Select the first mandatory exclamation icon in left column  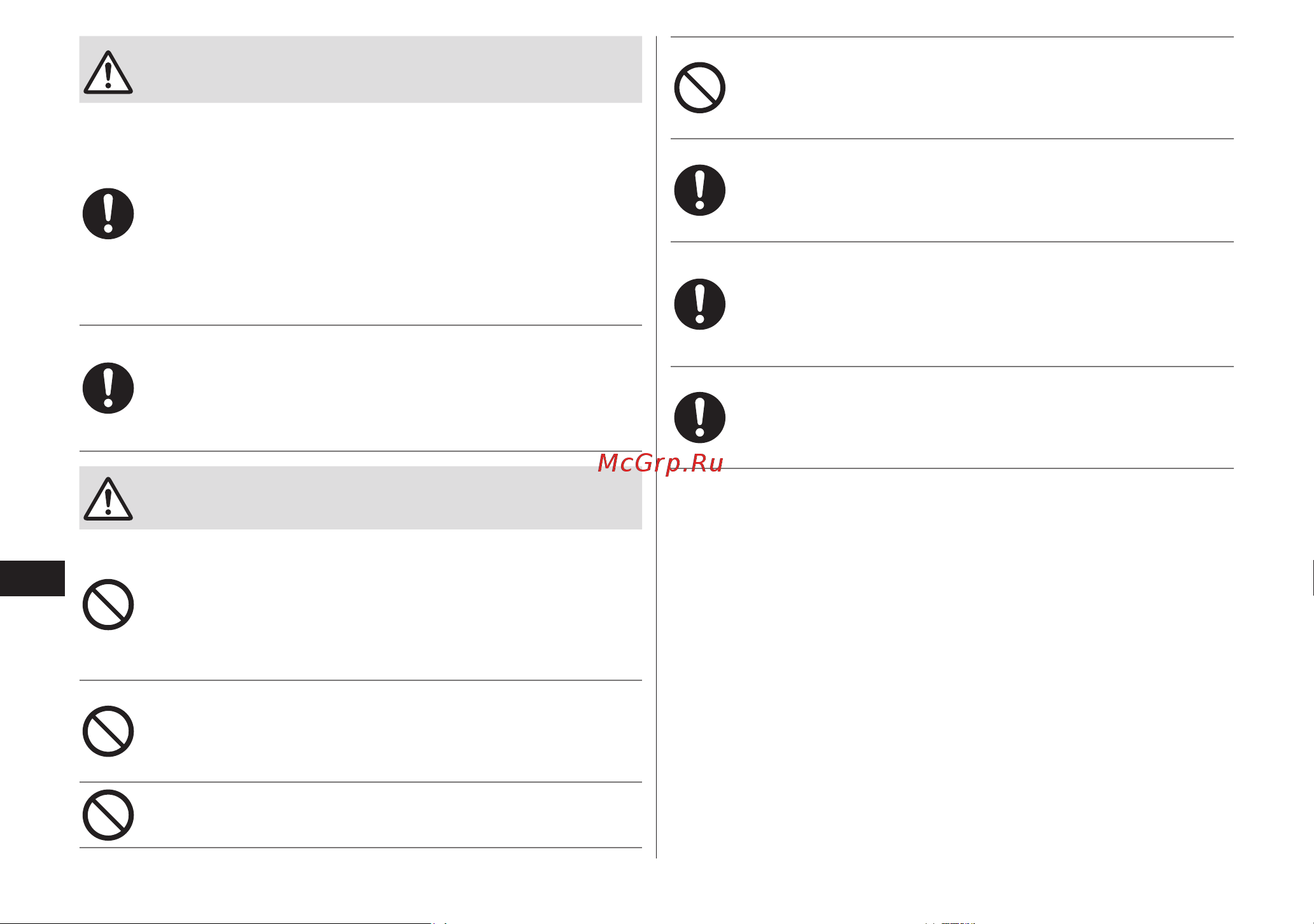tap(108, 214)
